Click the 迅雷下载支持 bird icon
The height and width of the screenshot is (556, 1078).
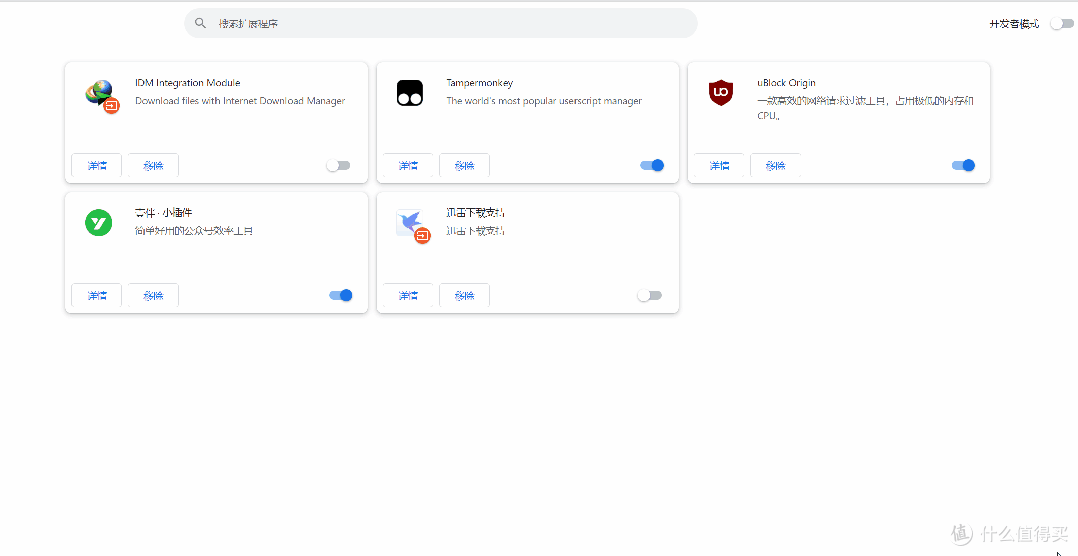412,225
